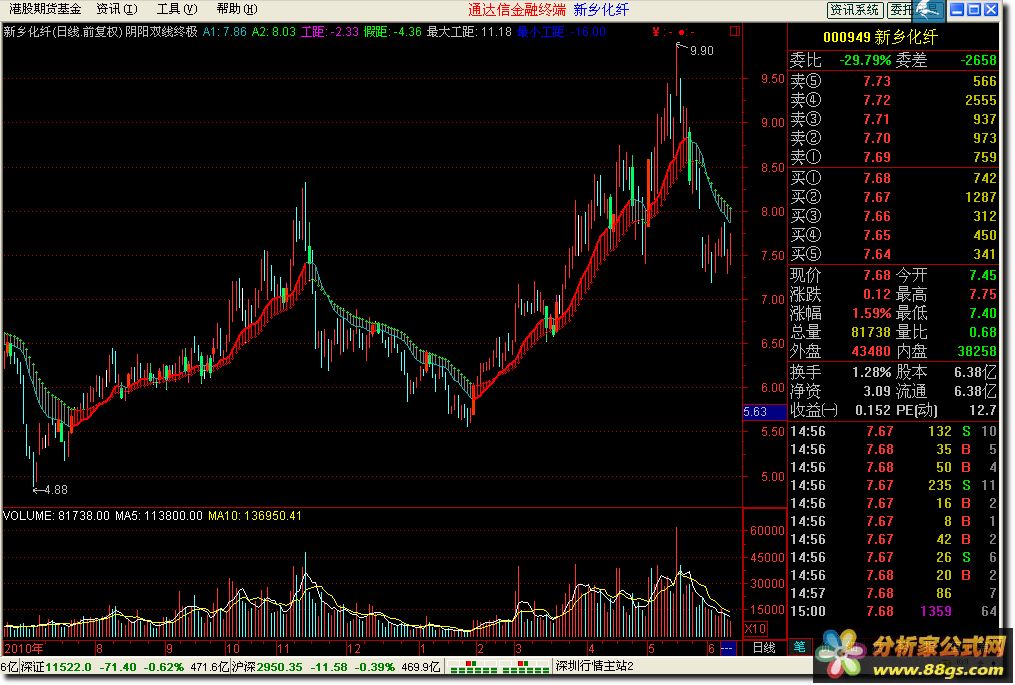Click the 总量 81738 value
Image resolution: width=1015 pixels, height=685 pixels.
(x=871, y=332)
